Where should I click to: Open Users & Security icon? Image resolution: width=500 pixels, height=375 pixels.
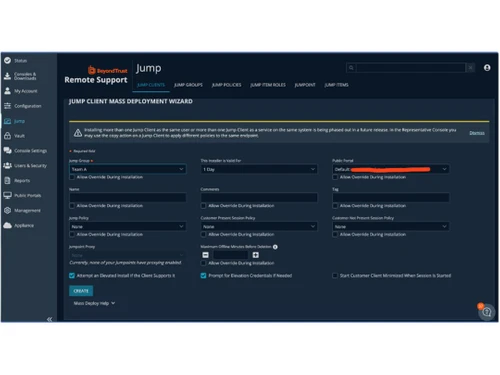[7, 165]
